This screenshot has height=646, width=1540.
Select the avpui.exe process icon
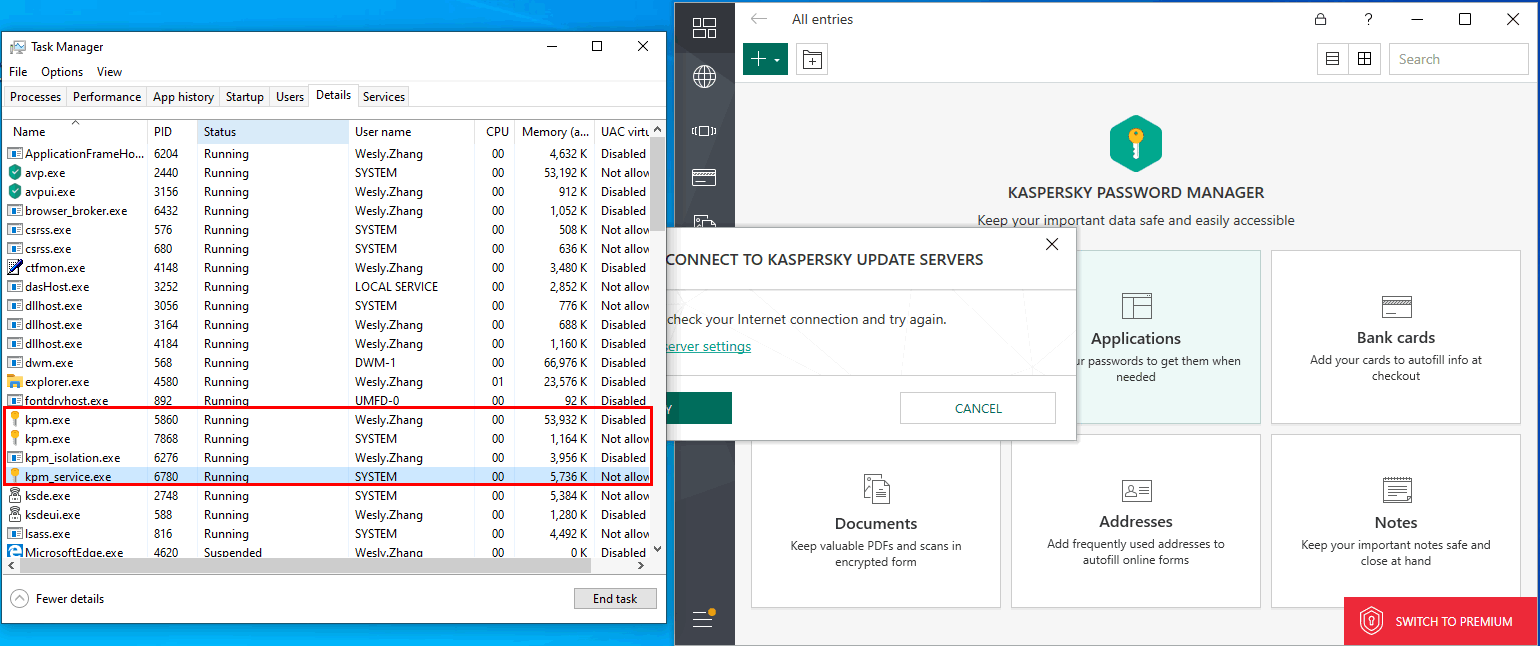[x=15, y=192]
